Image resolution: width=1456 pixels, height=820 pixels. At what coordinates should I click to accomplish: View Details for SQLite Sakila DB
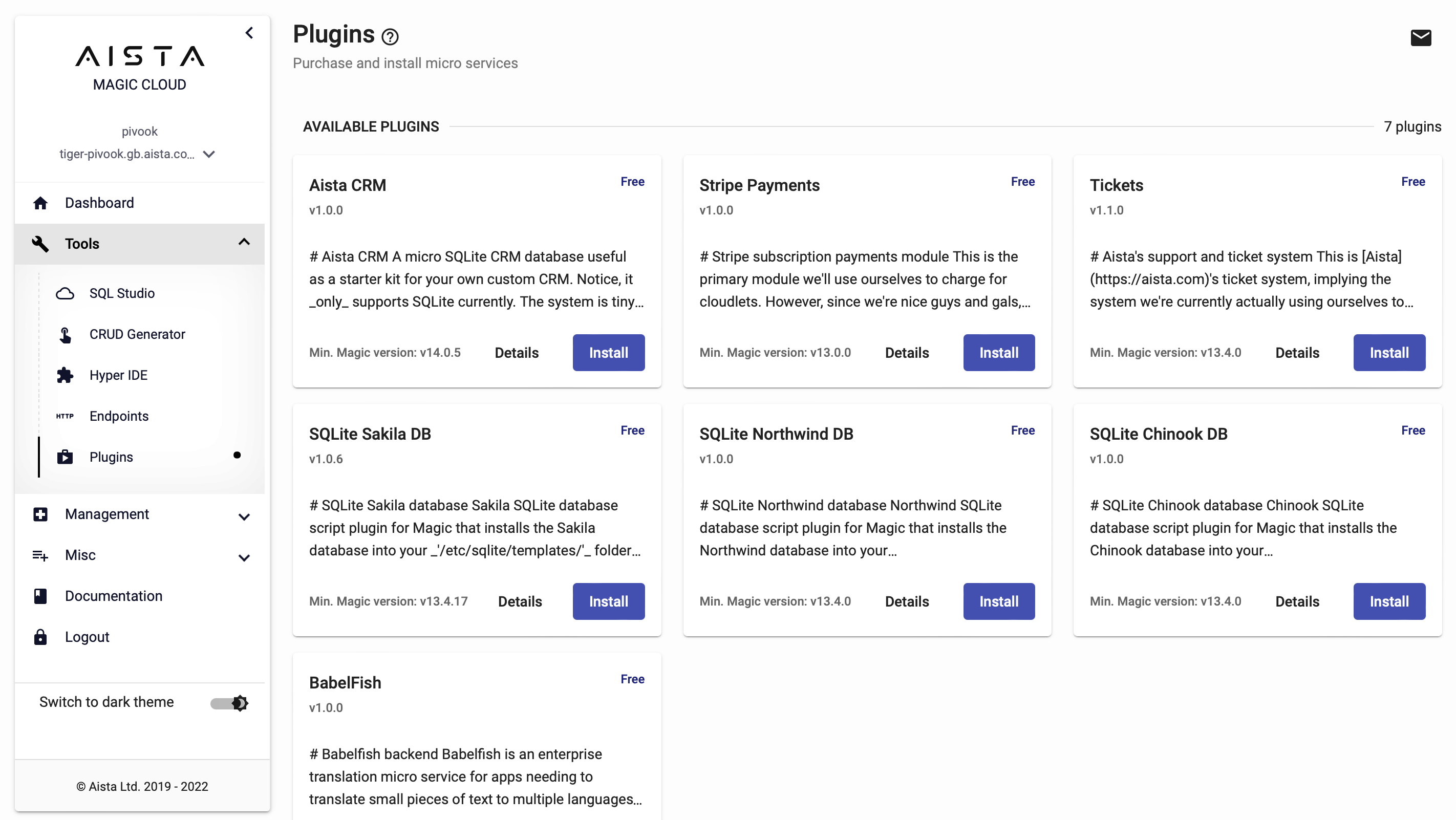click(x=520, y=601)
